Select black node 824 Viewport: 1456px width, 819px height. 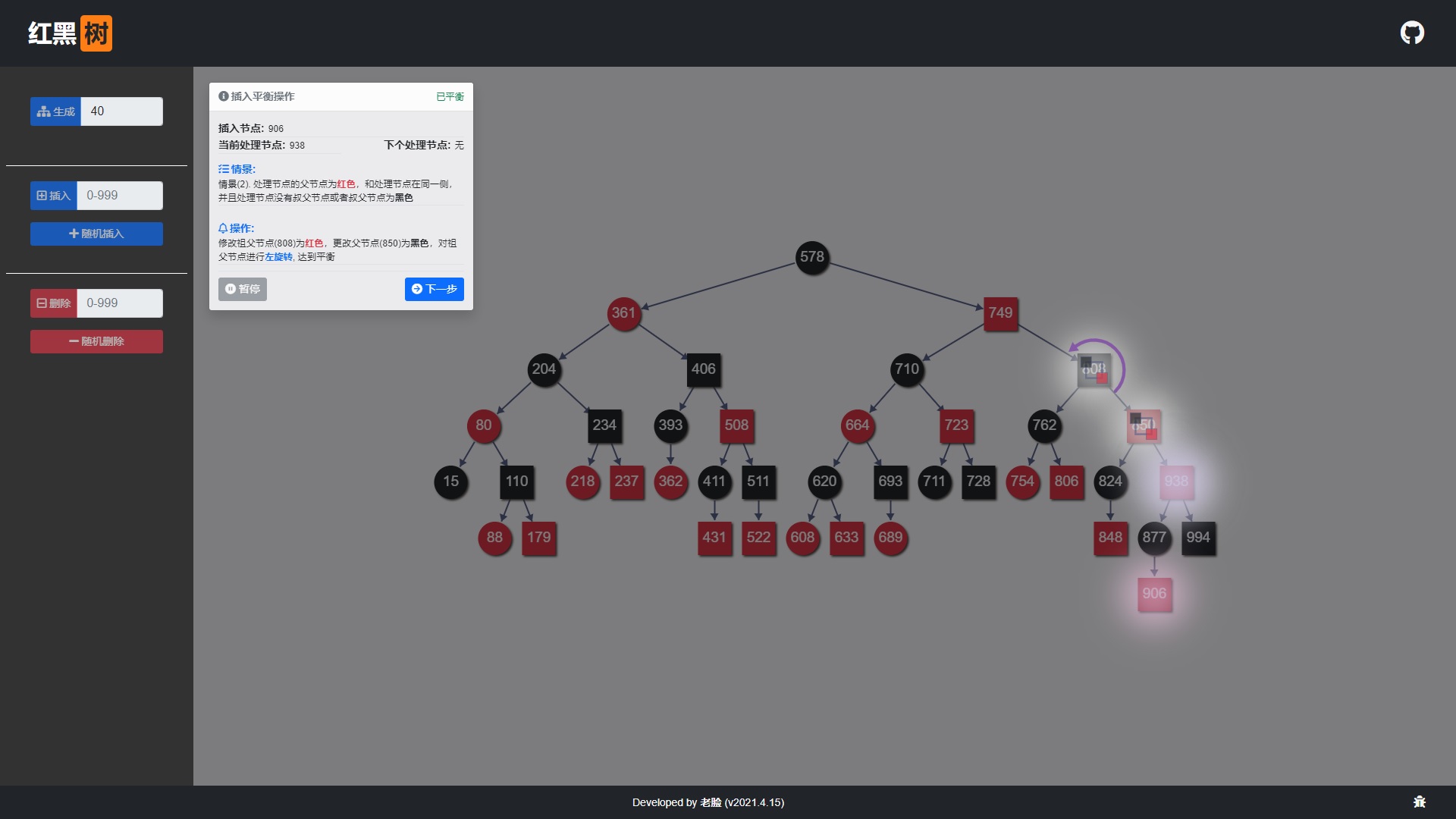[x=1110, y=482]
